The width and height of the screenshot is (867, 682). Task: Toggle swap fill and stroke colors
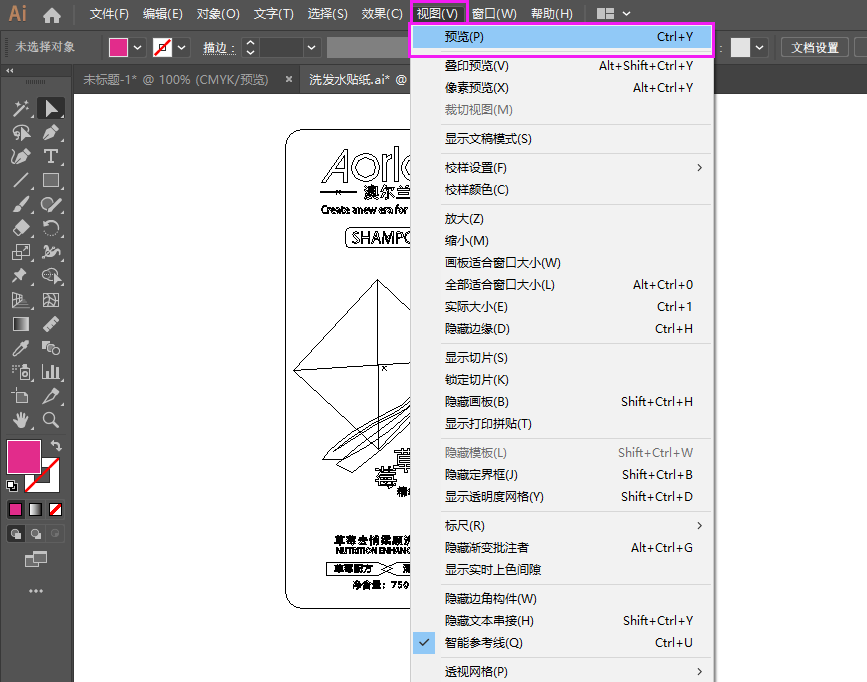57,444
